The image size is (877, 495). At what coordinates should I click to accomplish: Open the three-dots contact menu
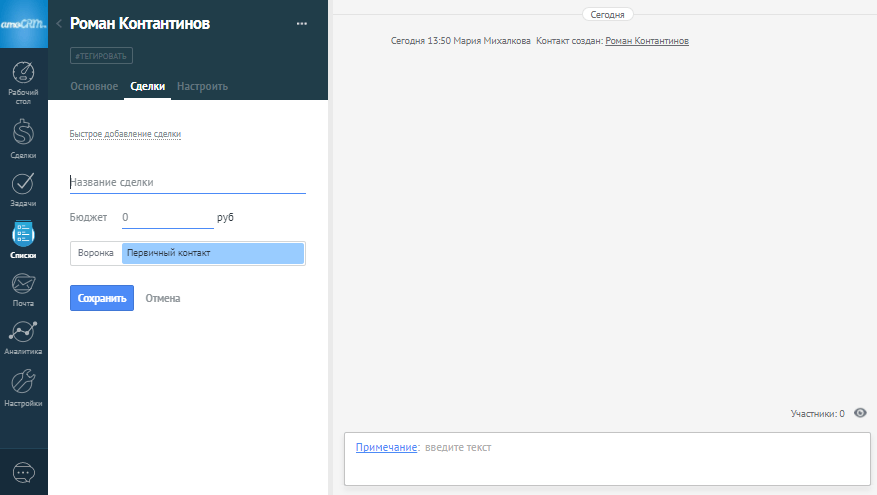(x=302, y=23)
